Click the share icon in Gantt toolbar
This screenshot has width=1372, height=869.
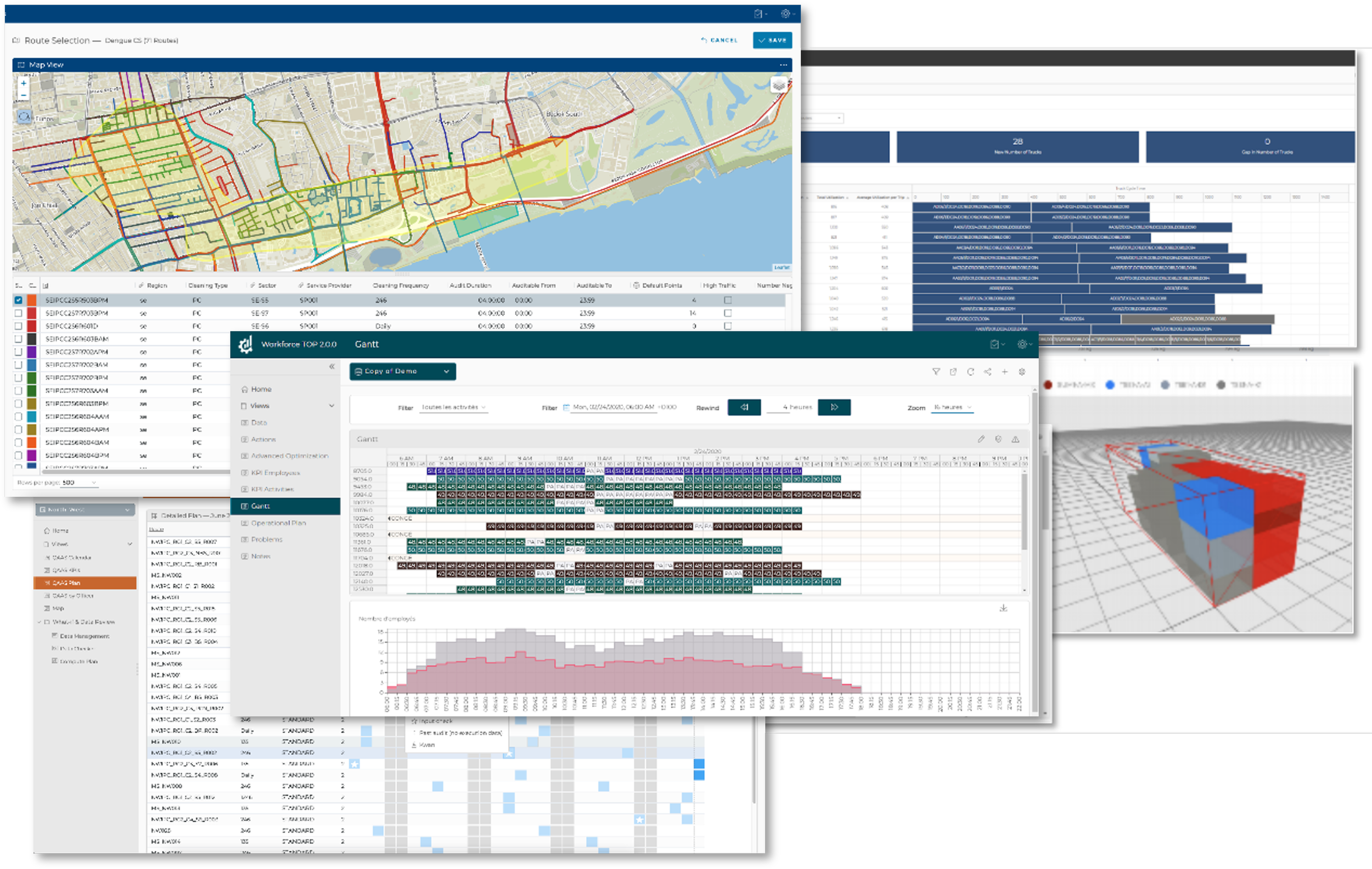point(987,372)
